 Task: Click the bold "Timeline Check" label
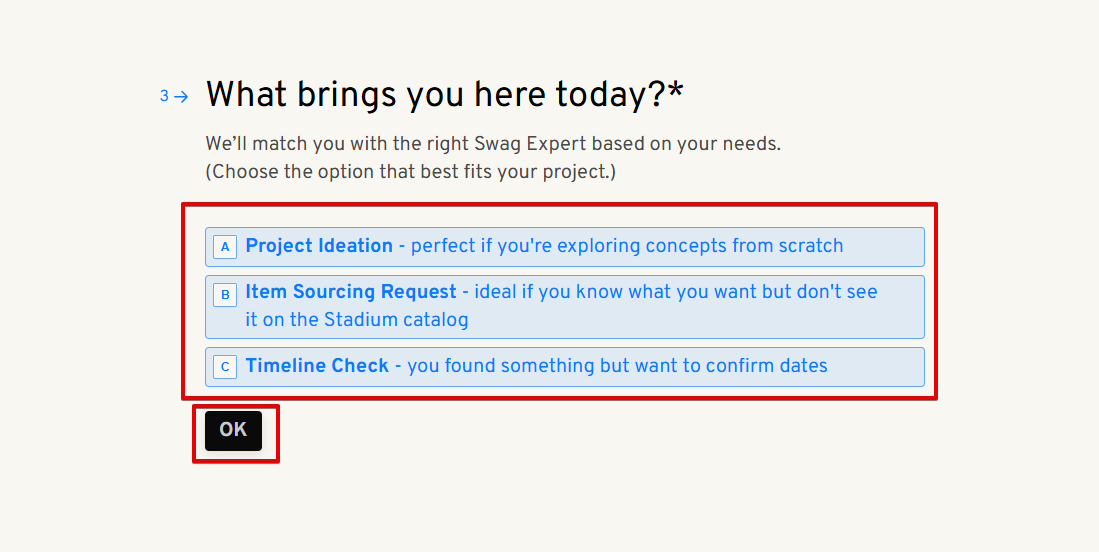point(317,366)
